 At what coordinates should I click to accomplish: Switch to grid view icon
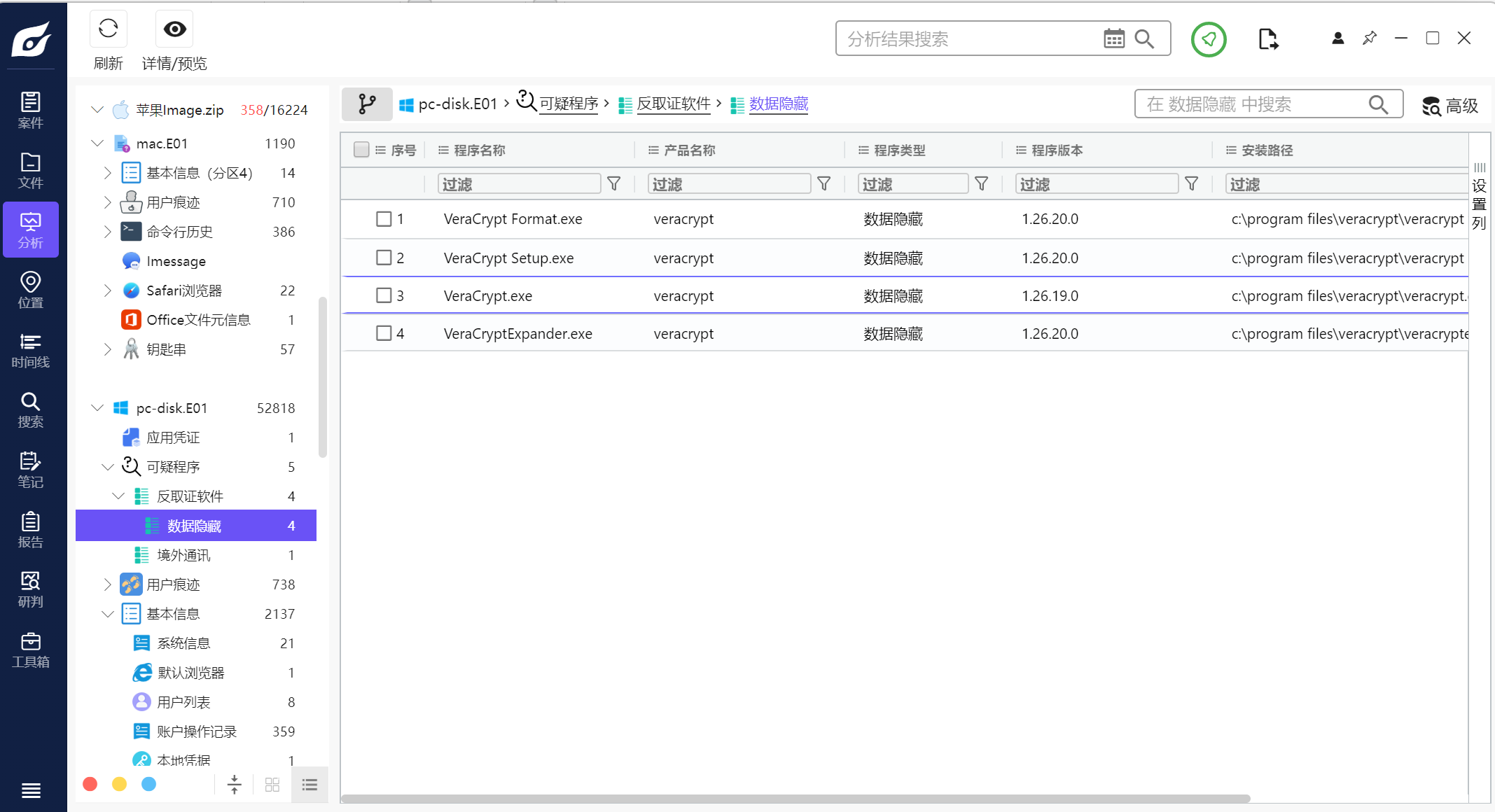click(x=272, y=785)
